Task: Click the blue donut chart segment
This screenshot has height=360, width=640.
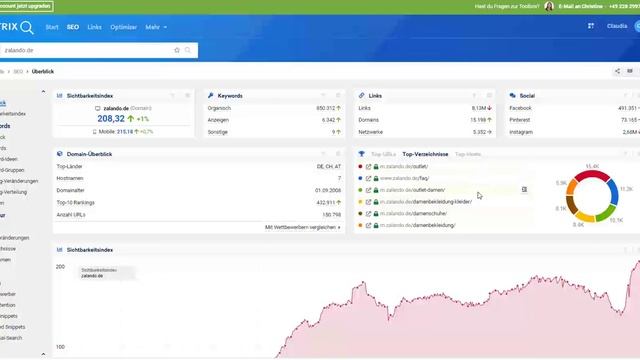Action: tap(613, 193)
